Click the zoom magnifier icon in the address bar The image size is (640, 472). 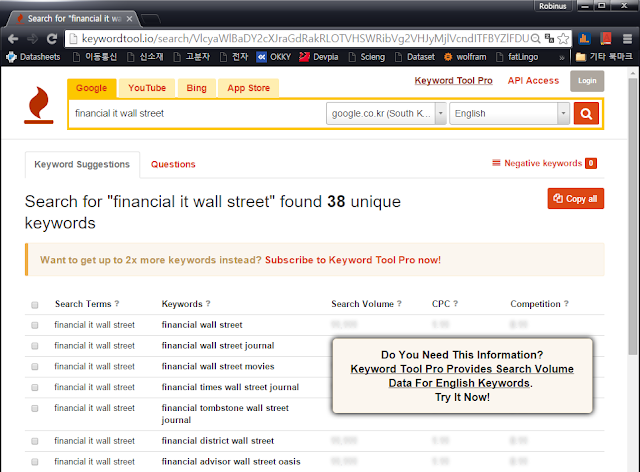pos(536,38)
